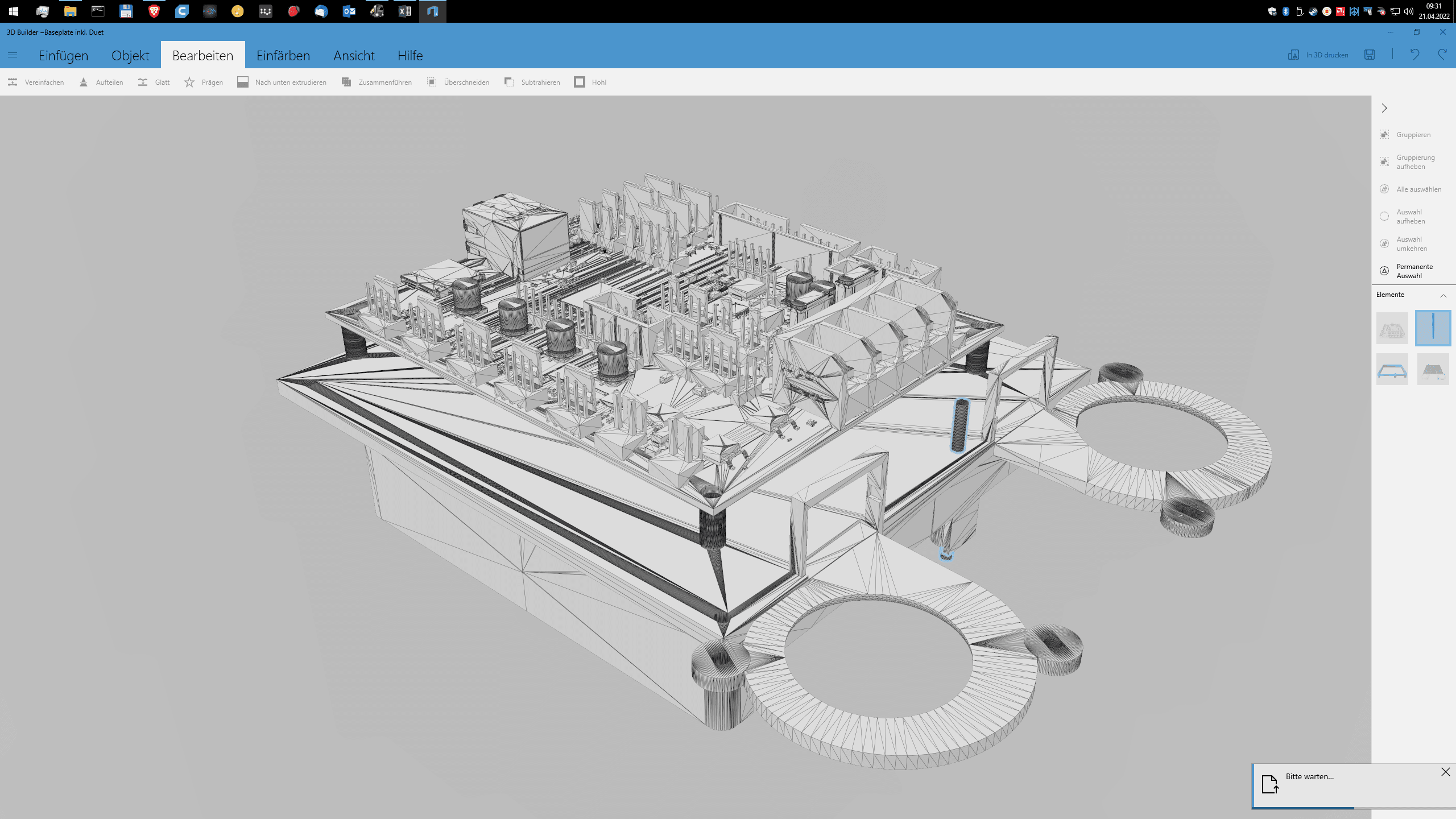
Task: Select the circuit board element thumbnail
Action: 1392,328
